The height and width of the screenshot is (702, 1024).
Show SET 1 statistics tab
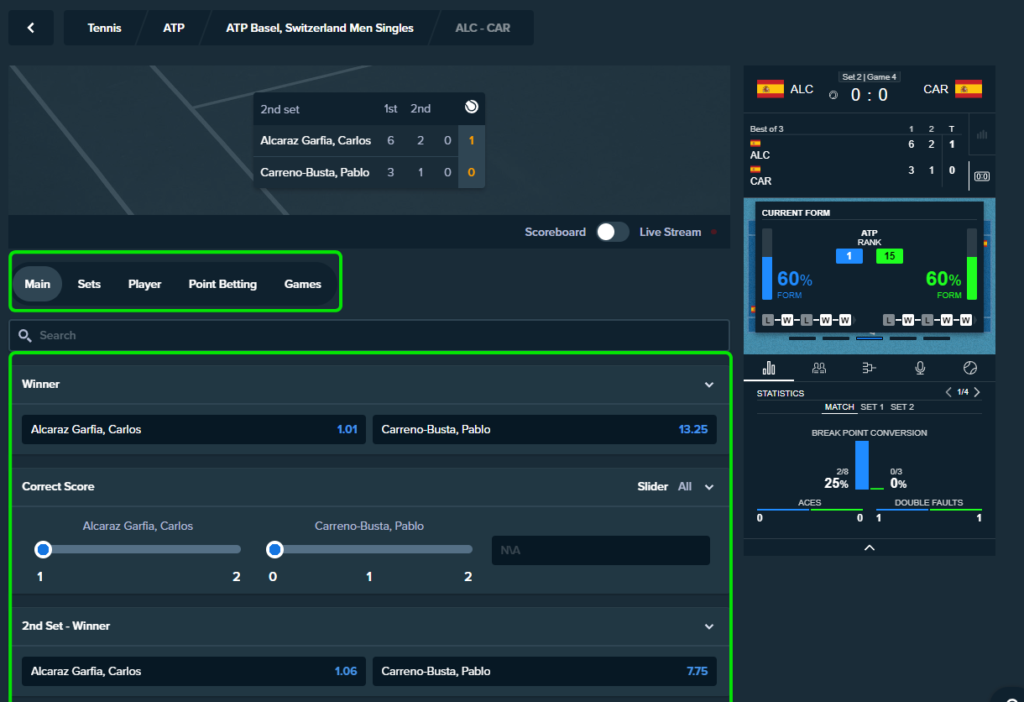click(872, 407)
